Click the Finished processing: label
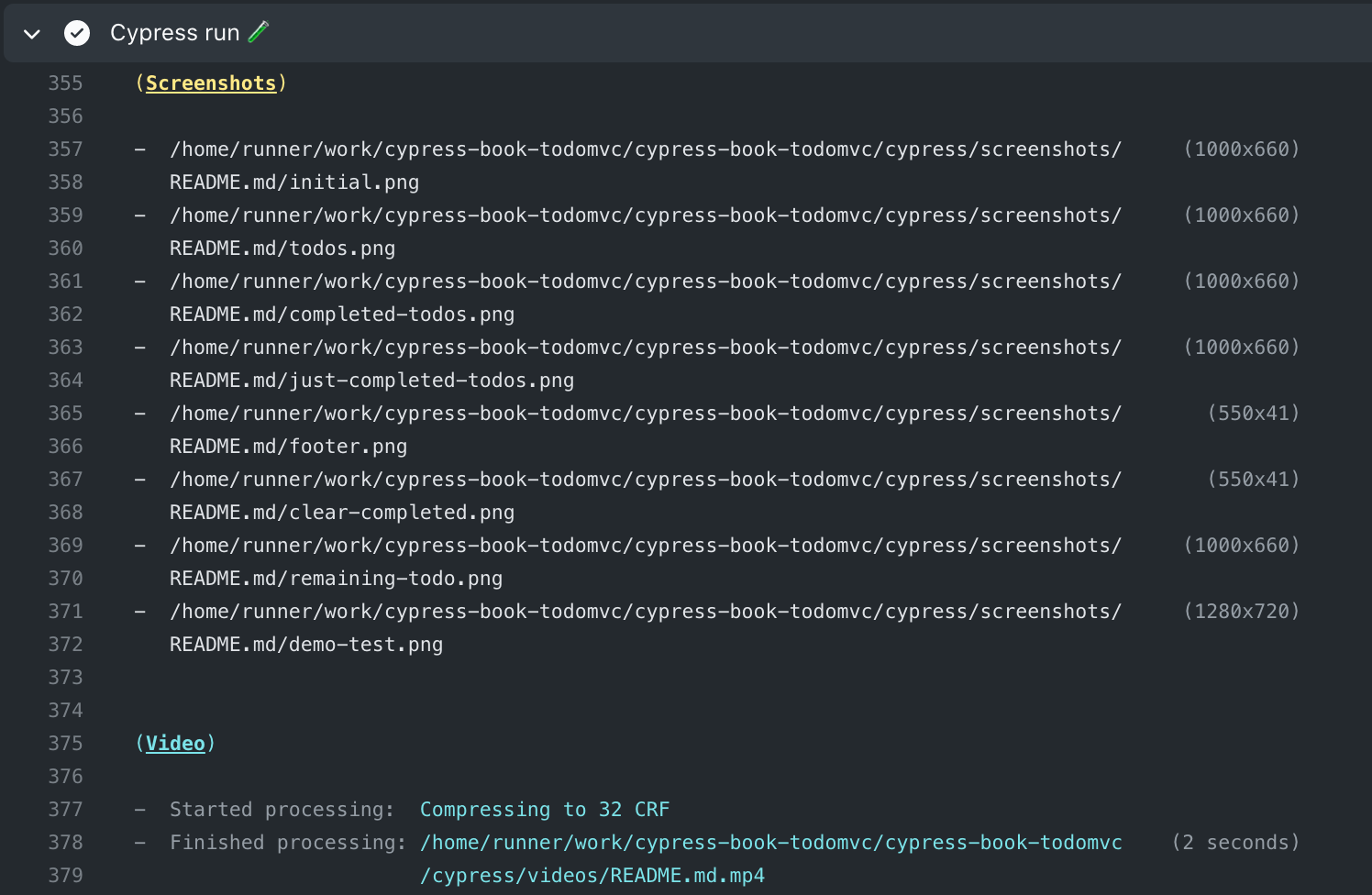 288,843
